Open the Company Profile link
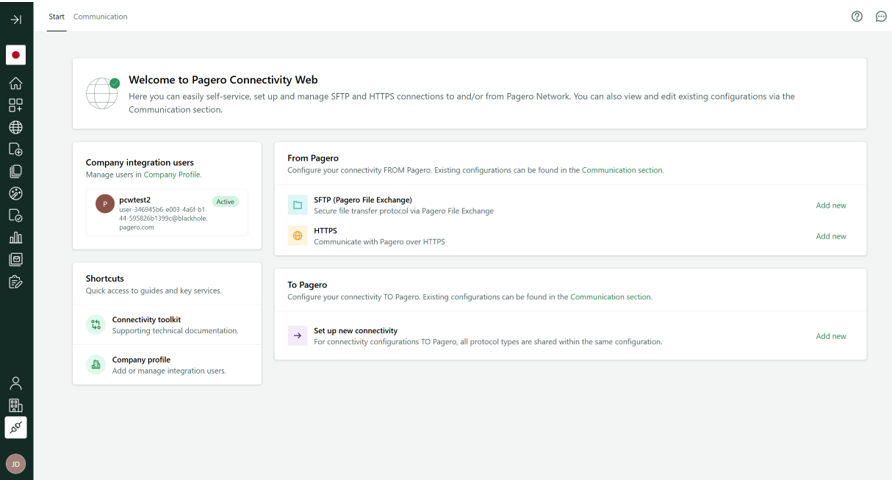 point(172,175)
